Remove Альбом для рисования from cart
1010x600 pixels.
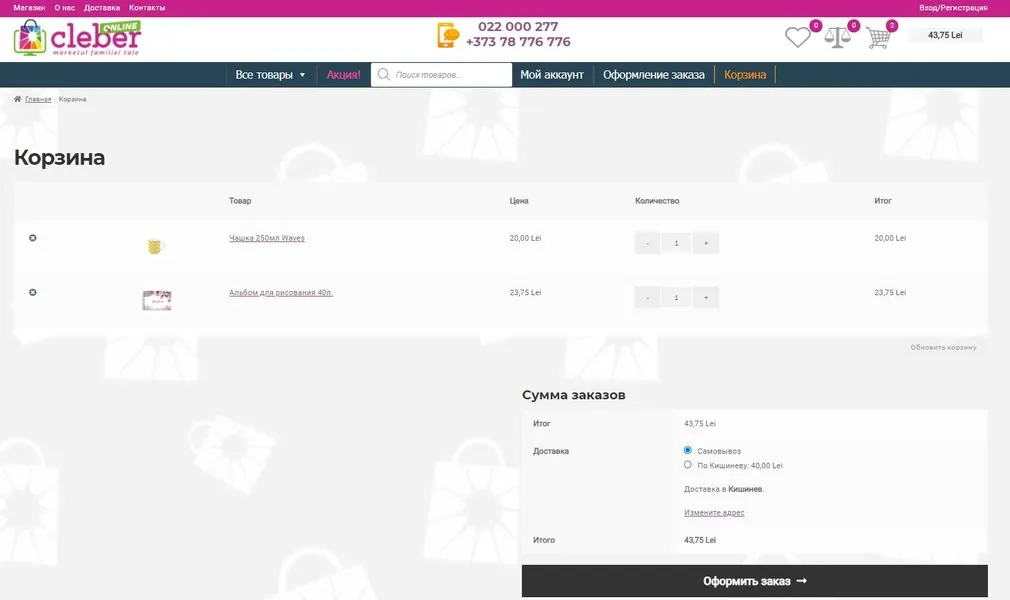[33, 292]
